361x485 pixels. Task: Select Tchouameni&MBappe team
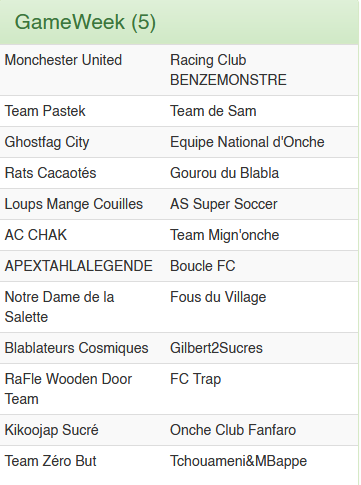(239, 462)
